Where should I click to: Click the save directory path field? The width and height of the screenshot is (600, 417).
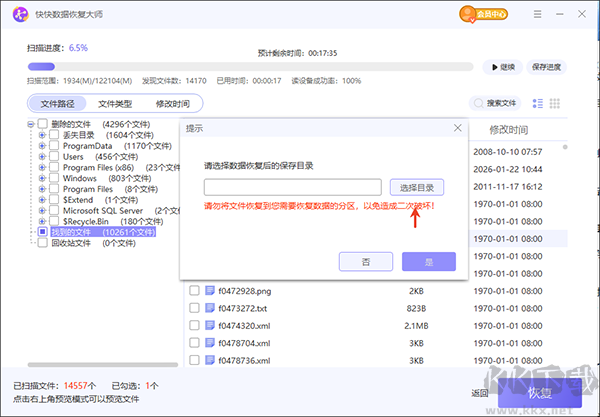point(293,187)
